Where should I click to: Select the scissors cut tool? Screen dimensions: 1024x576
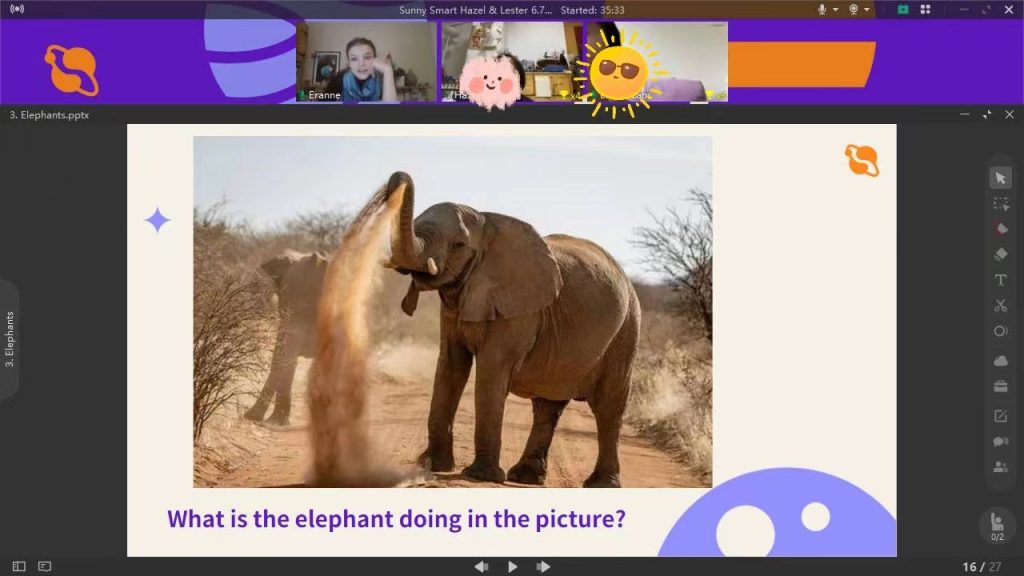(x=1000, y=306)
